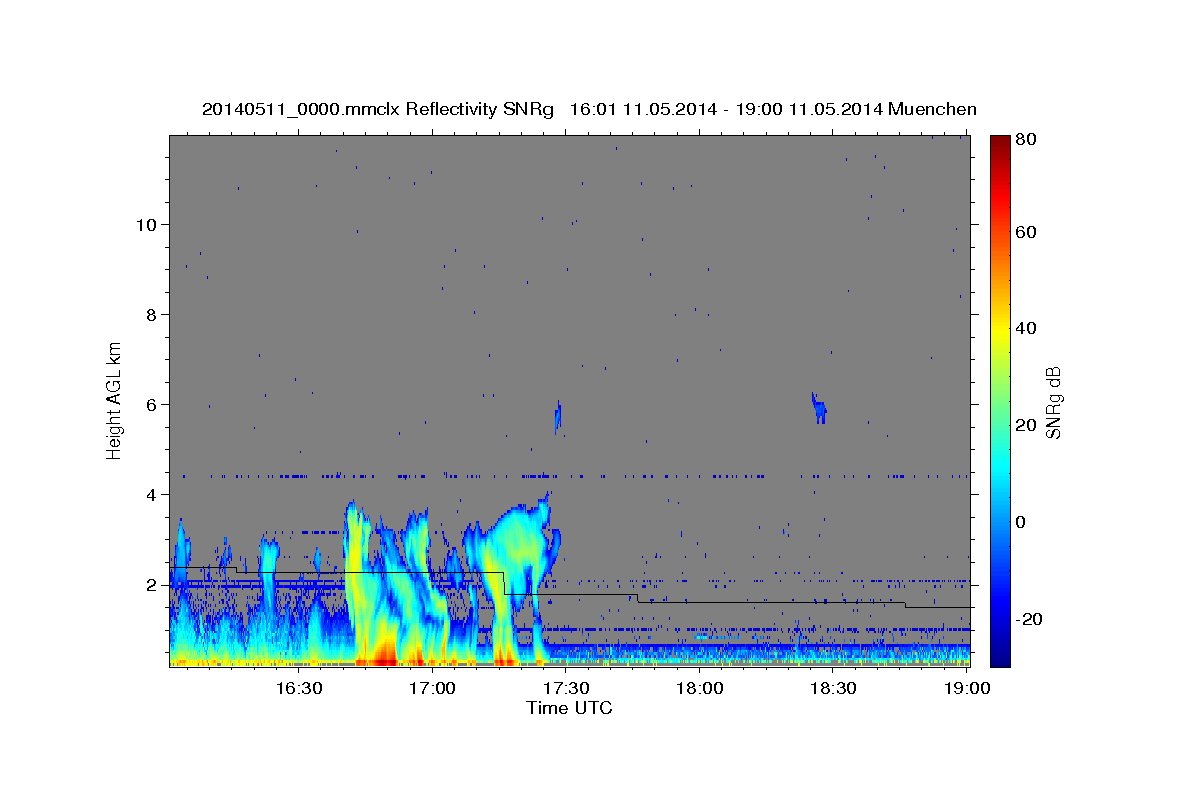Screen dimensions: 1200x800
Task: Select the 17:00 time tick label
Action: [432, 688]
